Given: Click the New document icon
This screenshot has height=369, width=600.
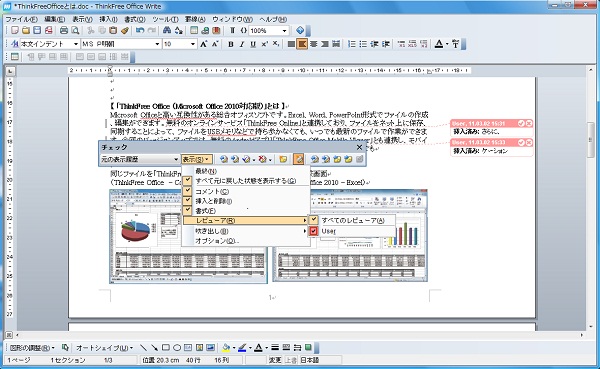Looking at the screenshot, I should 15,30.
